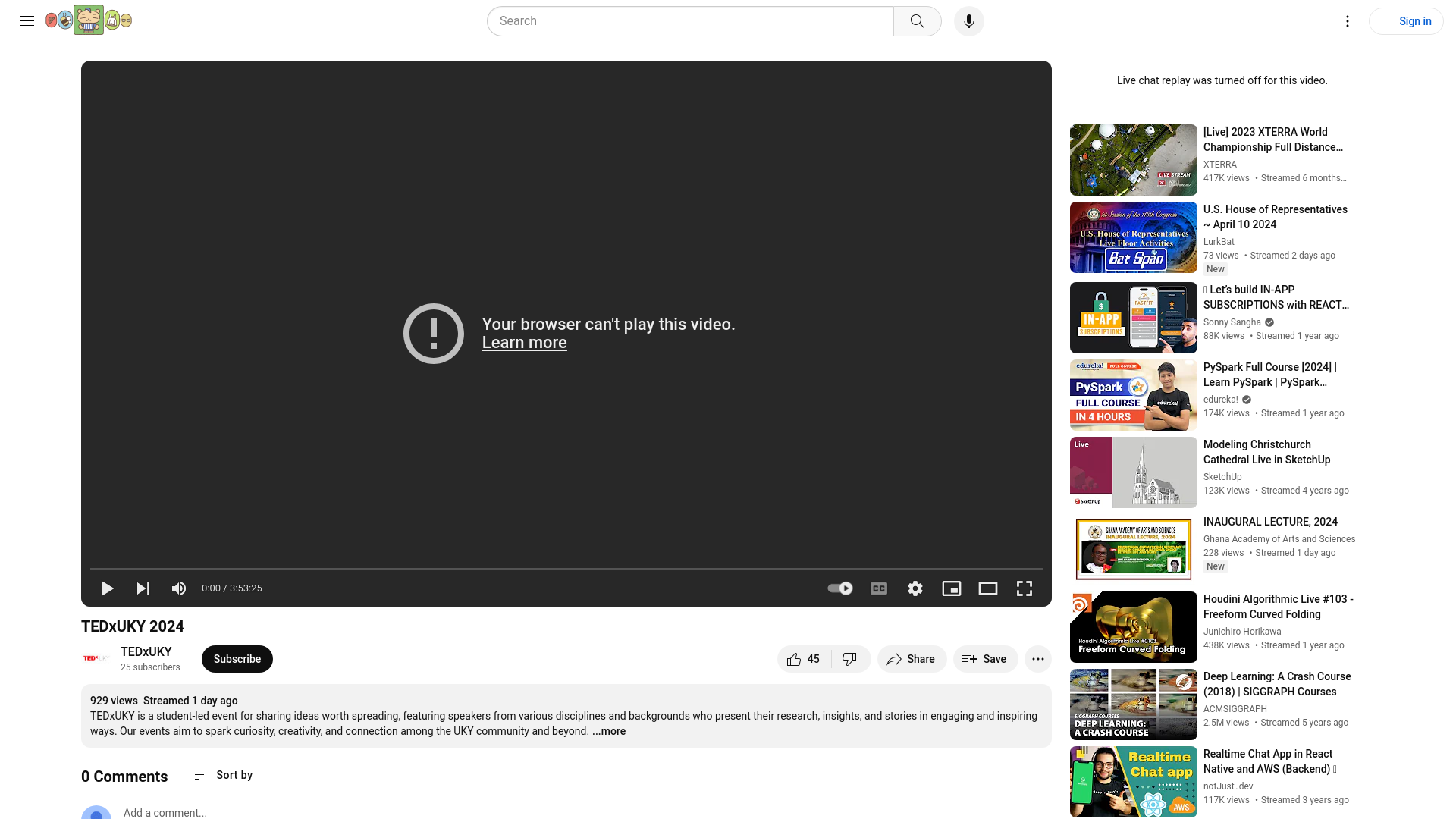Open the LurkBat channel name

coord(1219,242)
